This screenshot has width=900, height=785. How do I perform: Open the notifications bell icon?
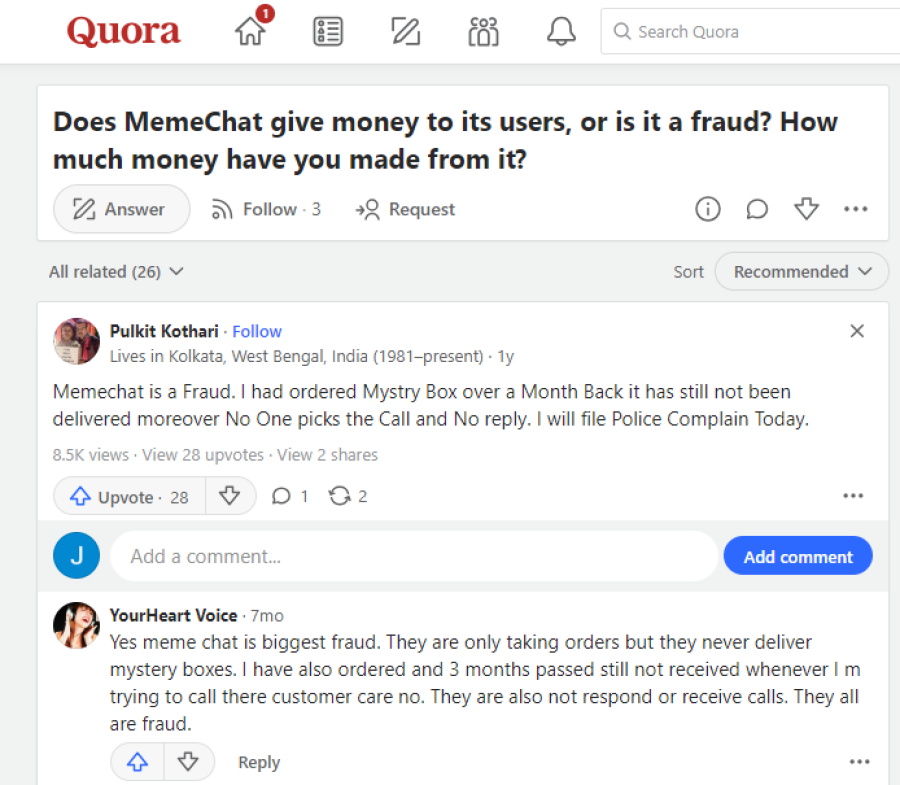pos(561,31)
